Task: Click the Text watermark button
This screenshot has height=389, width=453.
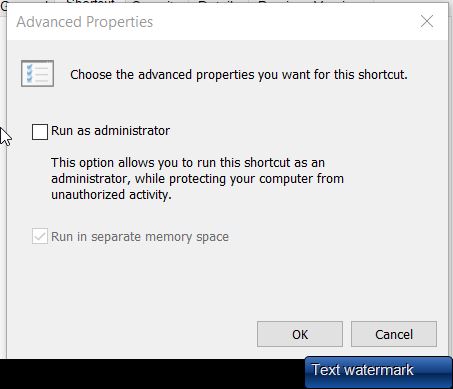Action: (x=378, y=371)
